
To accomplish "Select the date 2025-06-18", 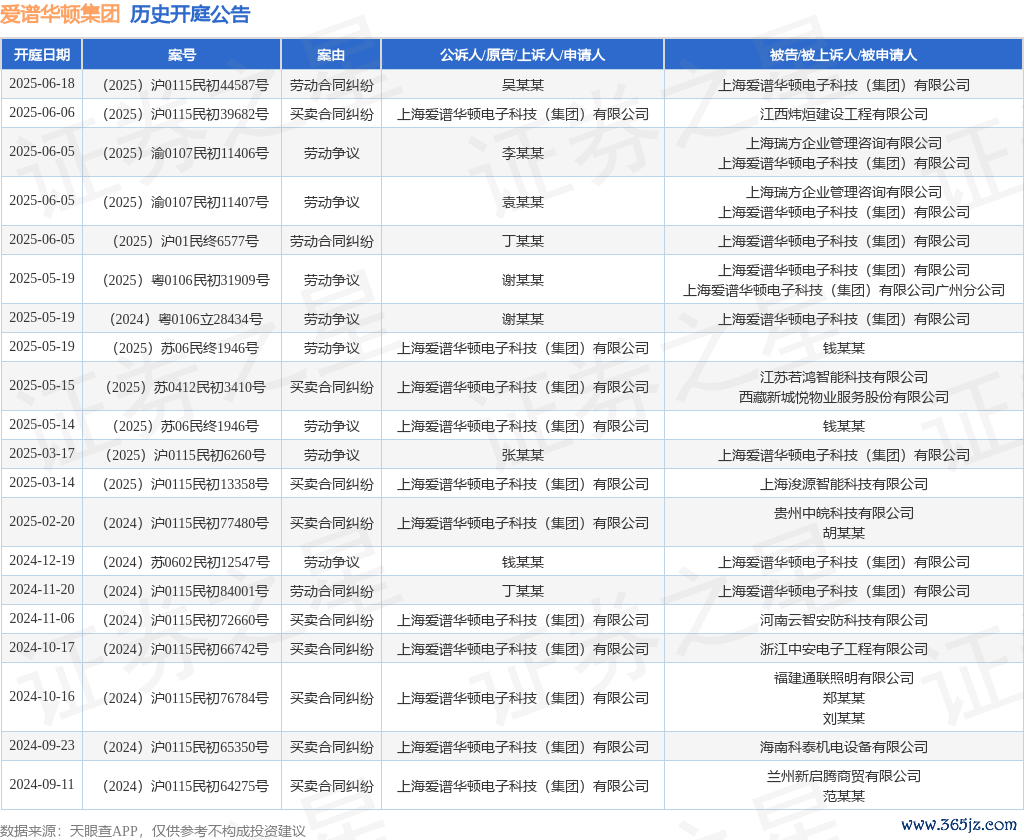I will [42, 84].
